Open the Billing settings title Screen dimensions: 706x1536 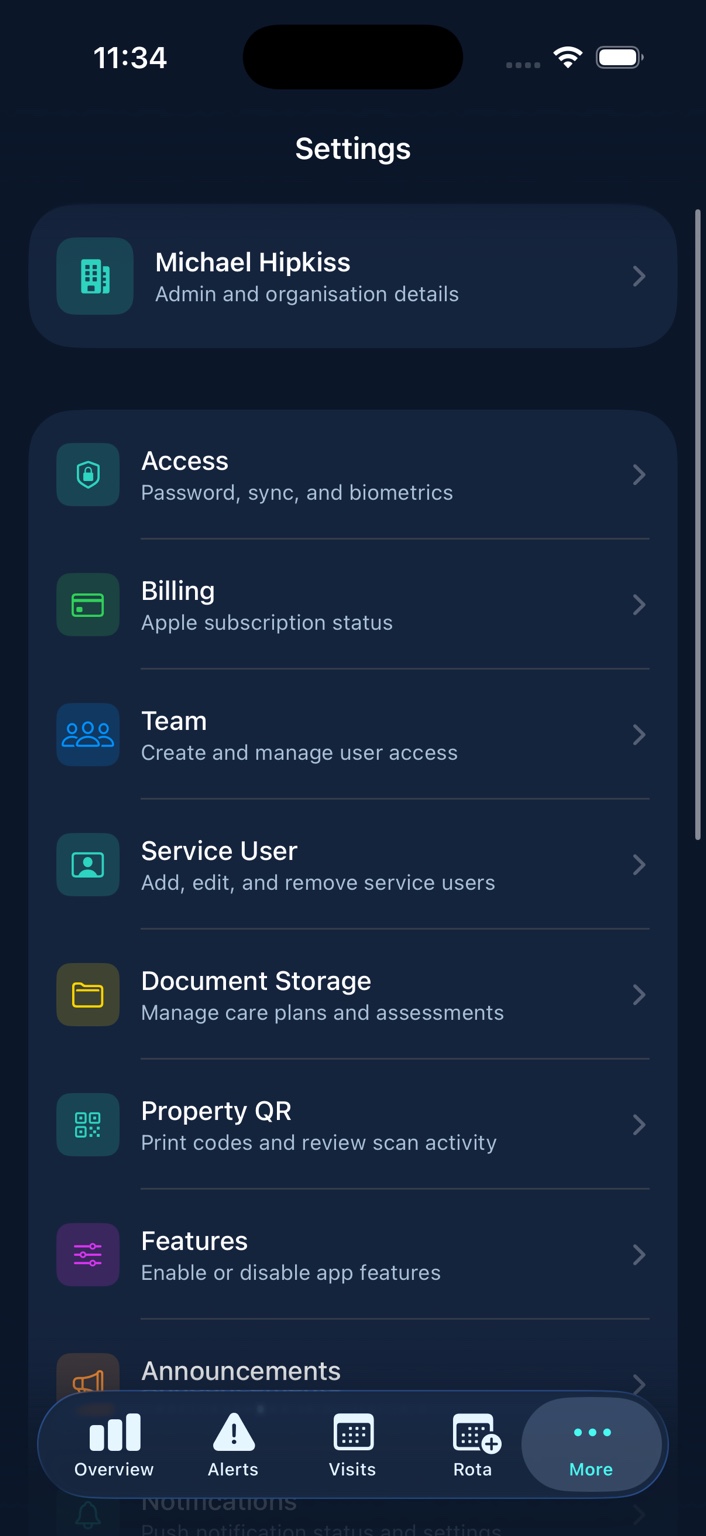pos(178,591)
